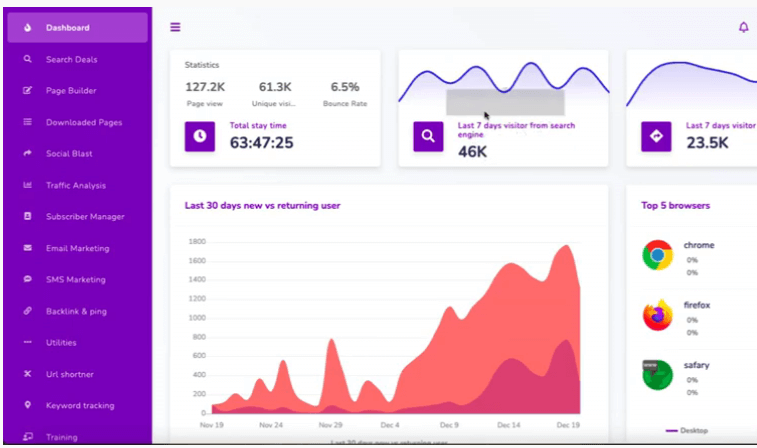The image size is (757, 448).
Task: Click the 63:47:25 stay time
Action: click(261, 143)
